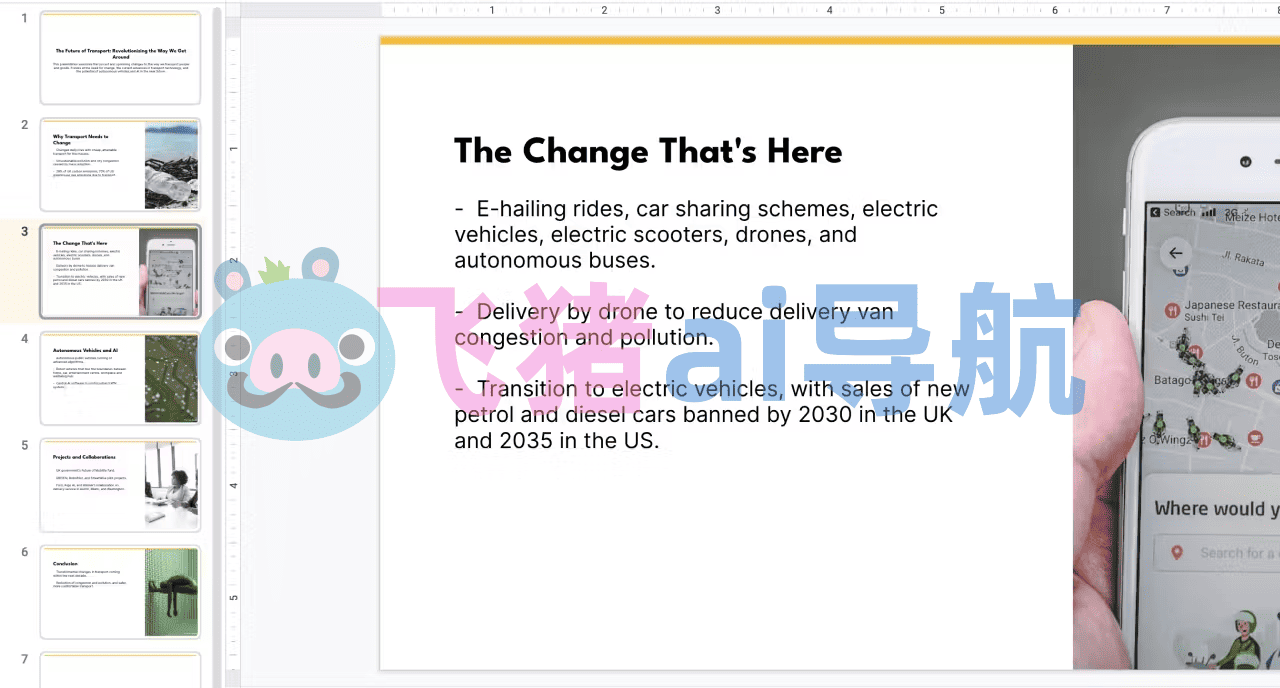The width and height of the screenshot is (1280, 688).
Task: Open slide 2 thumbnail "Why Transport Needs to Change"
Action: (120, 164)
